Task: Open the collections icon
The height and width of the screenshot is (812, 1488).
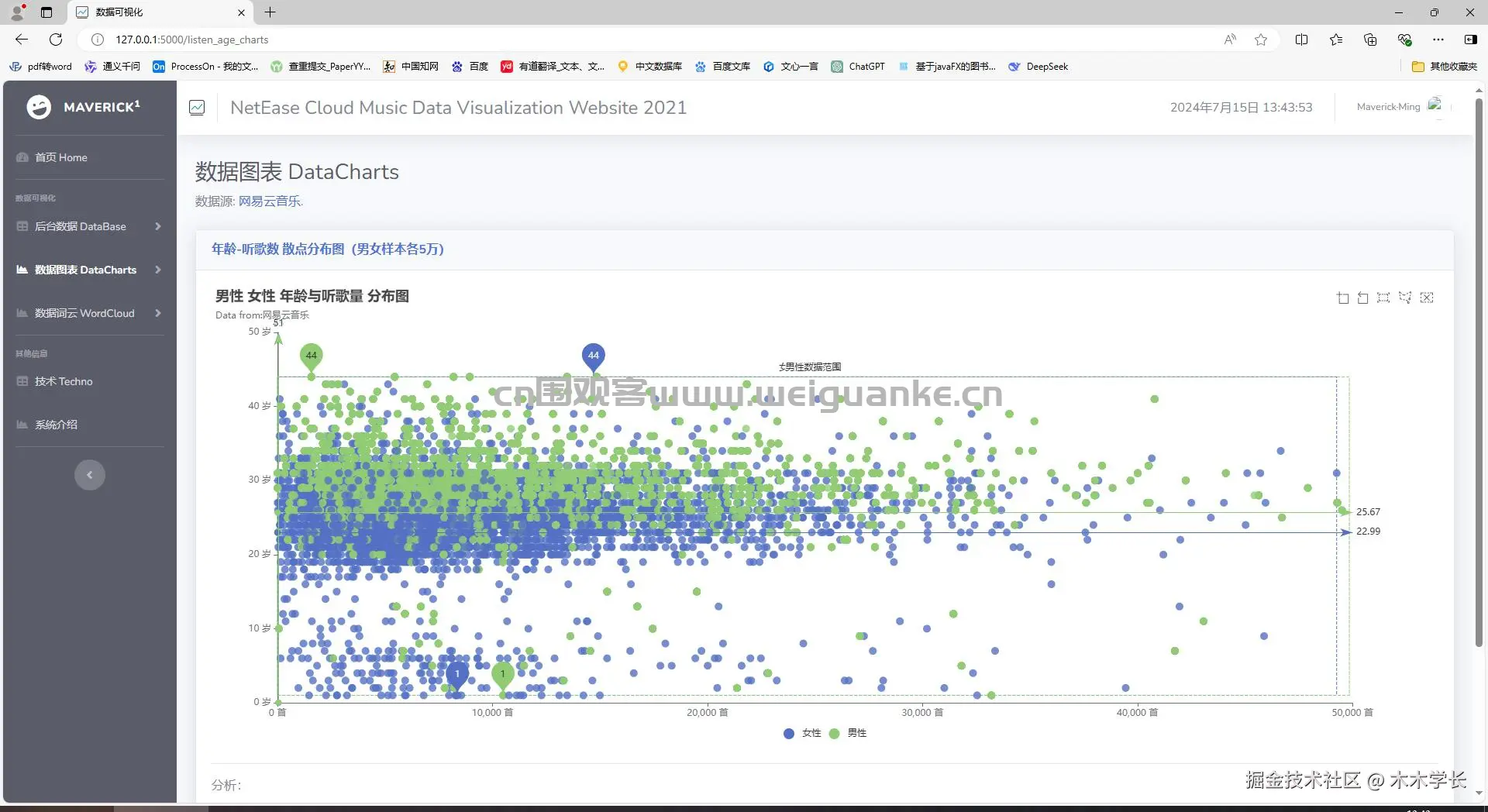Action: click(1370, 40)
